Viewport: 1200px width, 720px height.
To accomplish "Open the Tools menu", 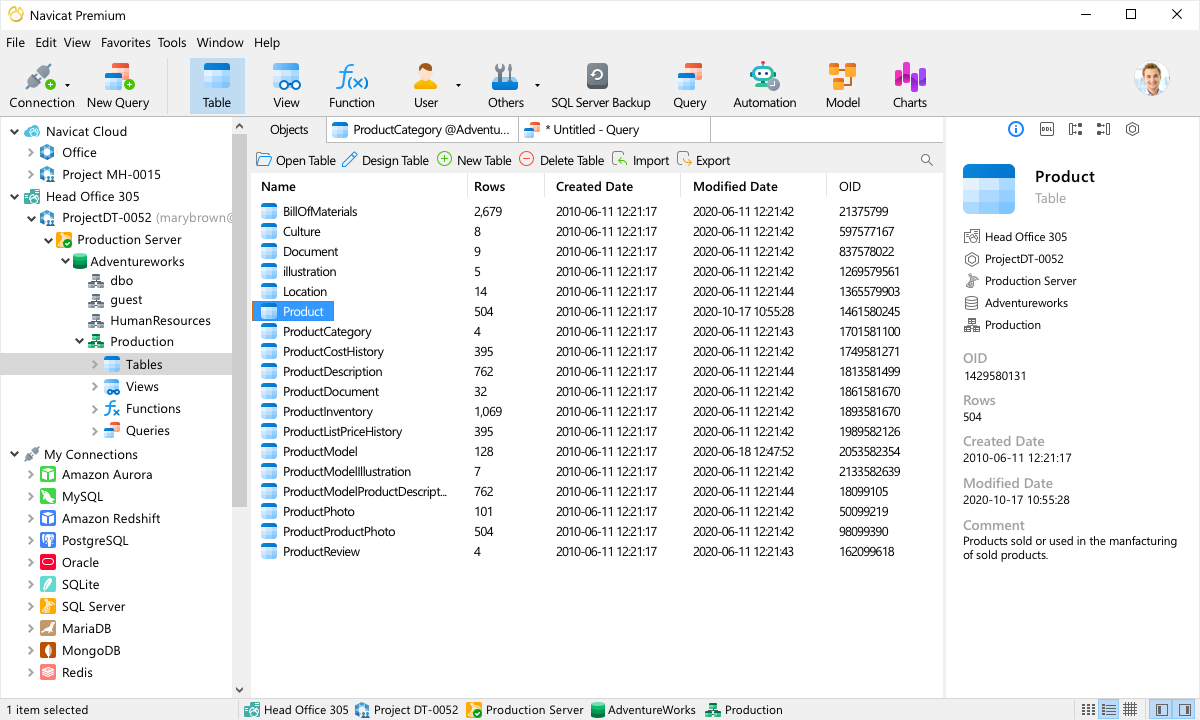I will [171, 42].
